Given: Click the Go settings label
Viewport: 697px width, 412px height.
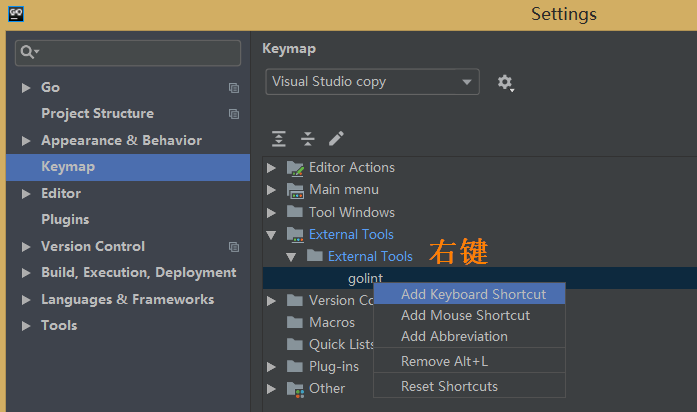Looking at the screenshot, I should pyautogui.click(x=50, y=88).
